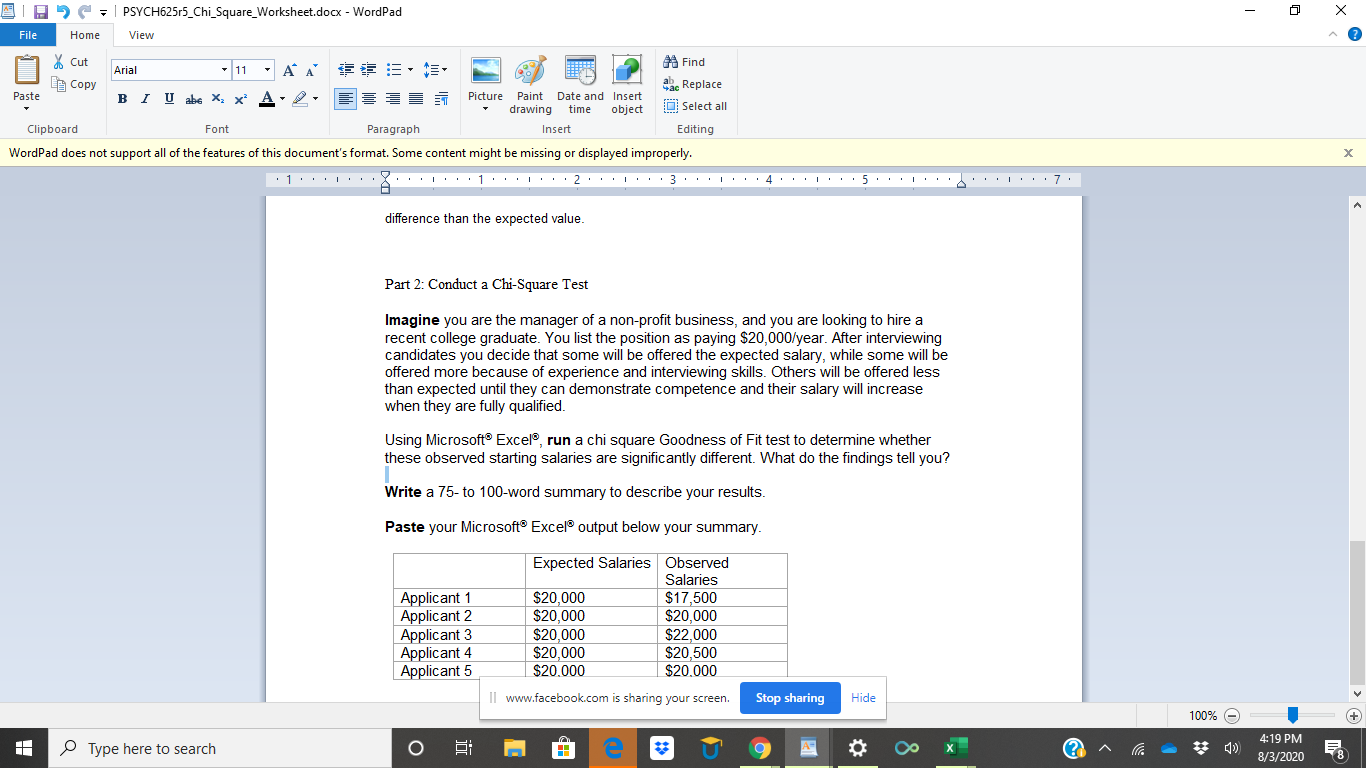Click the Redo arrow in title bar
Image resolution: width=1366 pixels, height=768 pixels.
pos(83,11)
